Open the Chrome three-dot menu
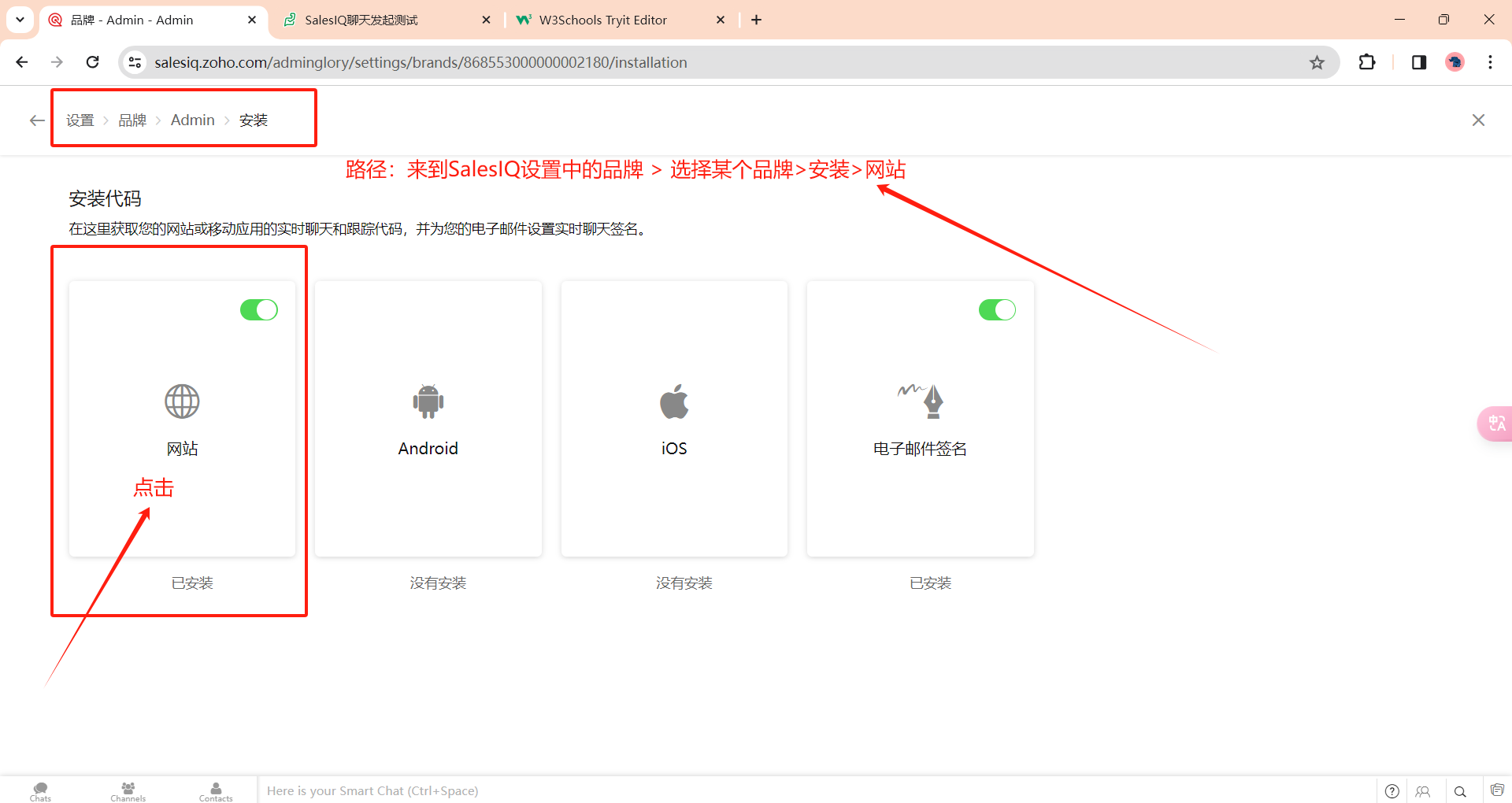Screen dimensions: 1512x803 pos(1490,62)
